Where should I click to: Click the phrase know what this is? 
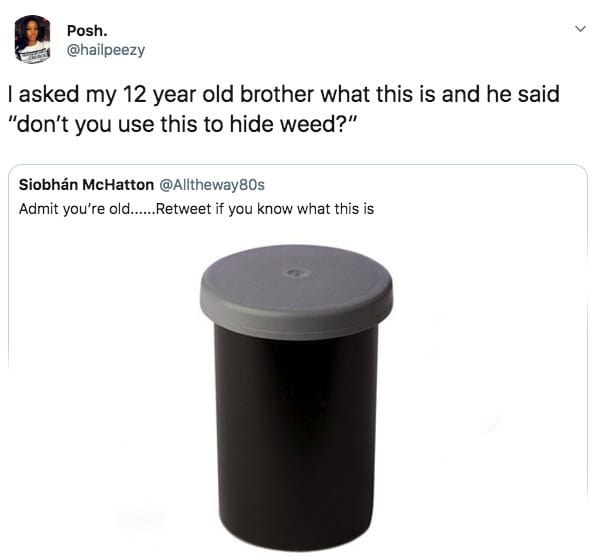[316, 209]
